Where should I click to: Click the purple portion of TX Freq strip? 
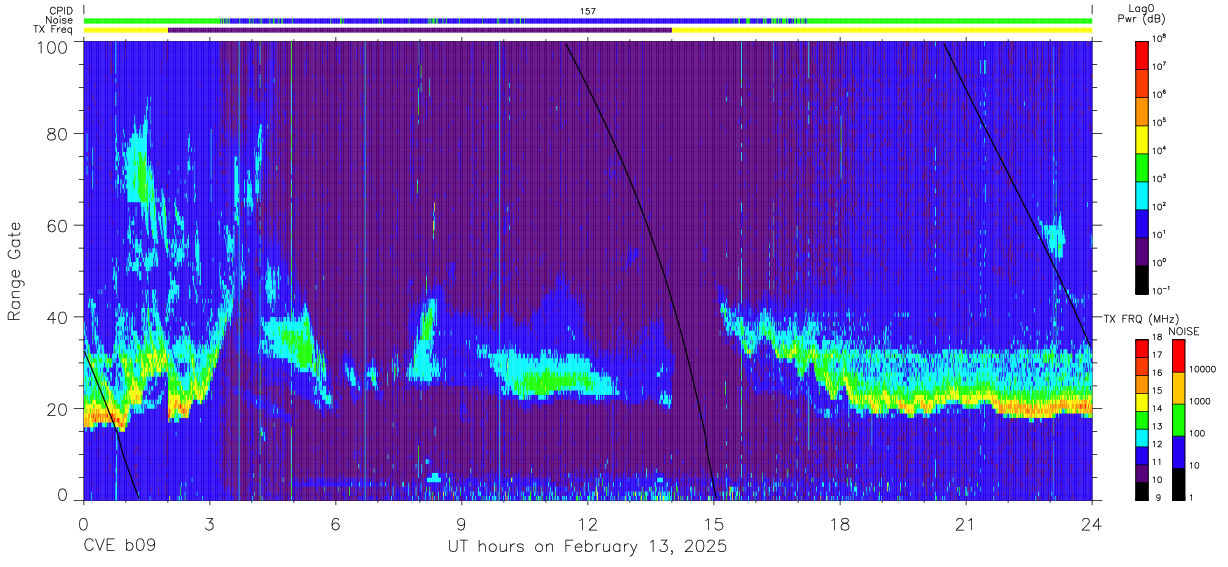coord(420,30)
